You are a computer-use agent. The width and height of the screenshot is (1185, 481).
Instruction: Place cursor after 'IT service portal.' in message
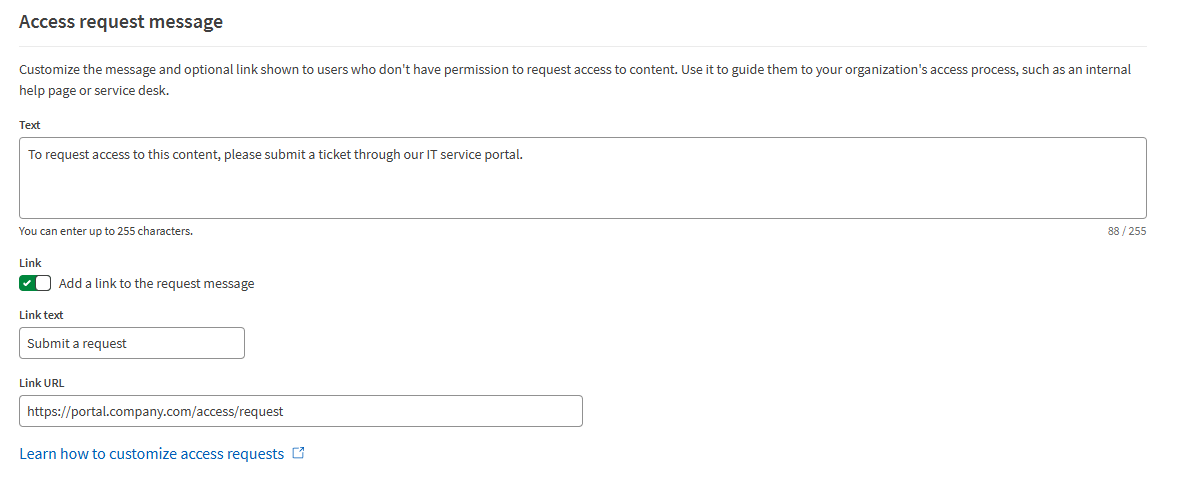(x=525, y=155)
